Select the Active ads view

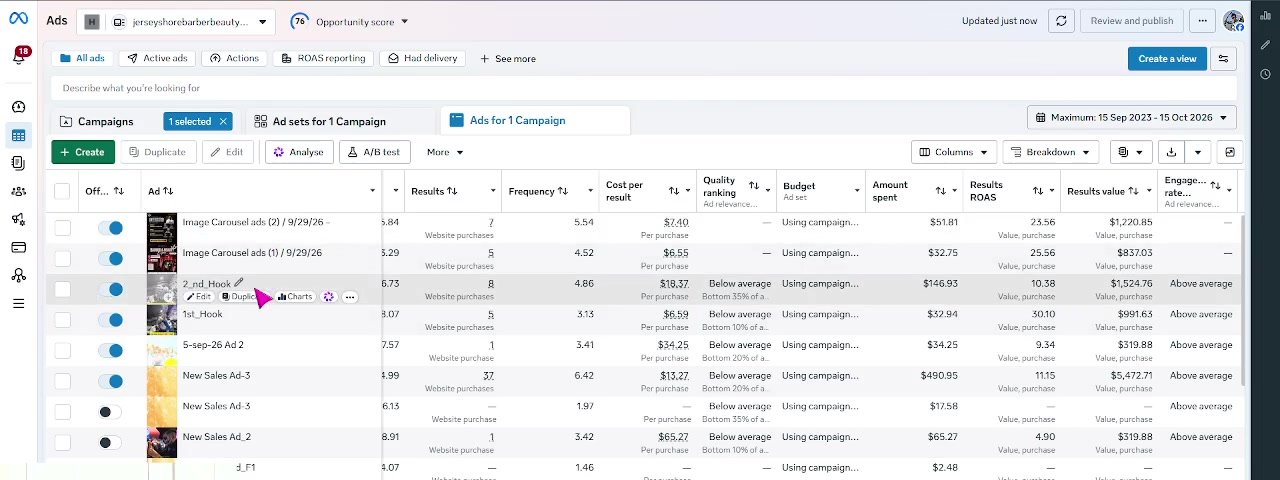click(x=157, y=58)
